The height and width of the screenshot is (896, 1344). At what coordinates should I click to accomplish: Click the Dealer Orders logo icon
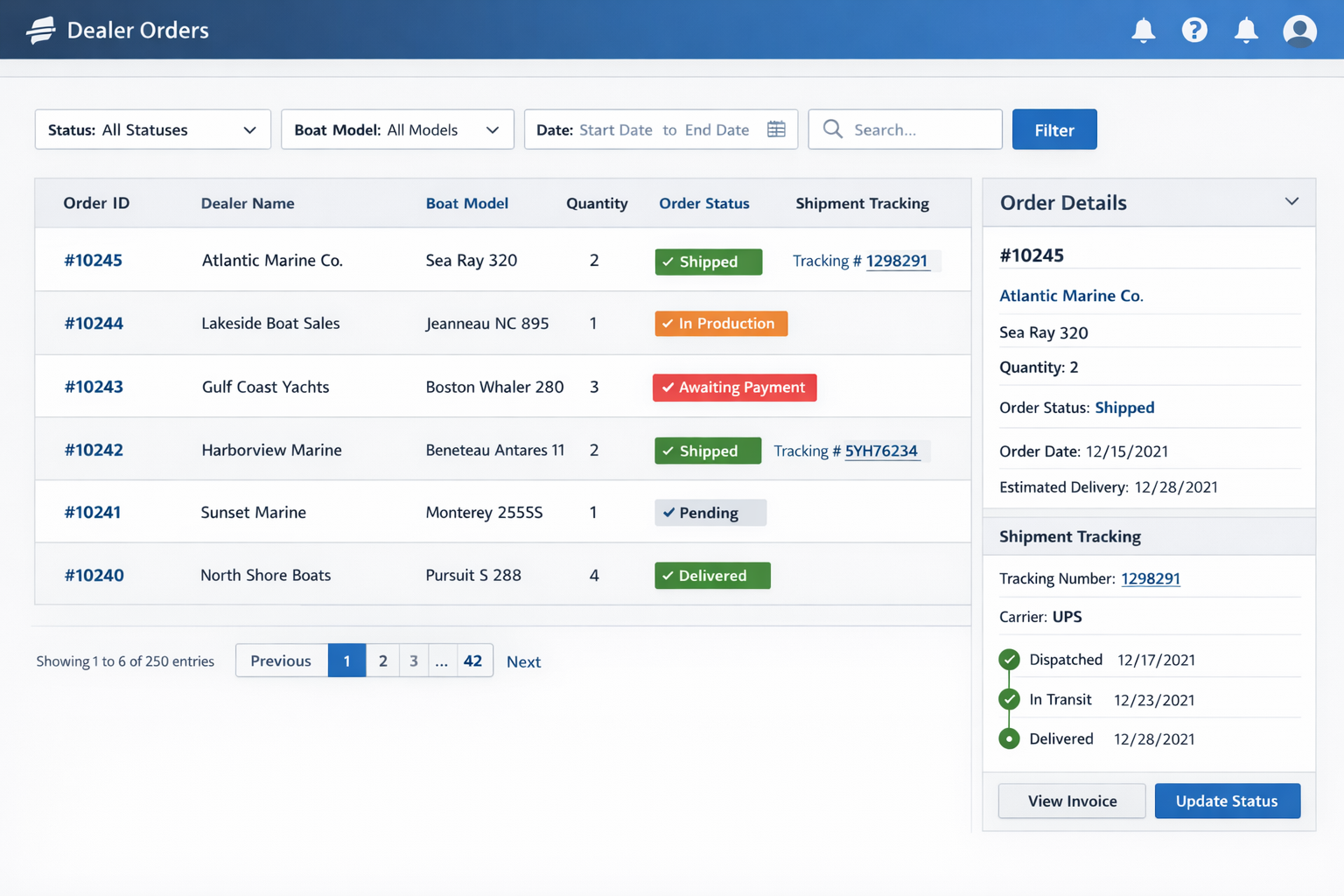(x=41, y=31)
